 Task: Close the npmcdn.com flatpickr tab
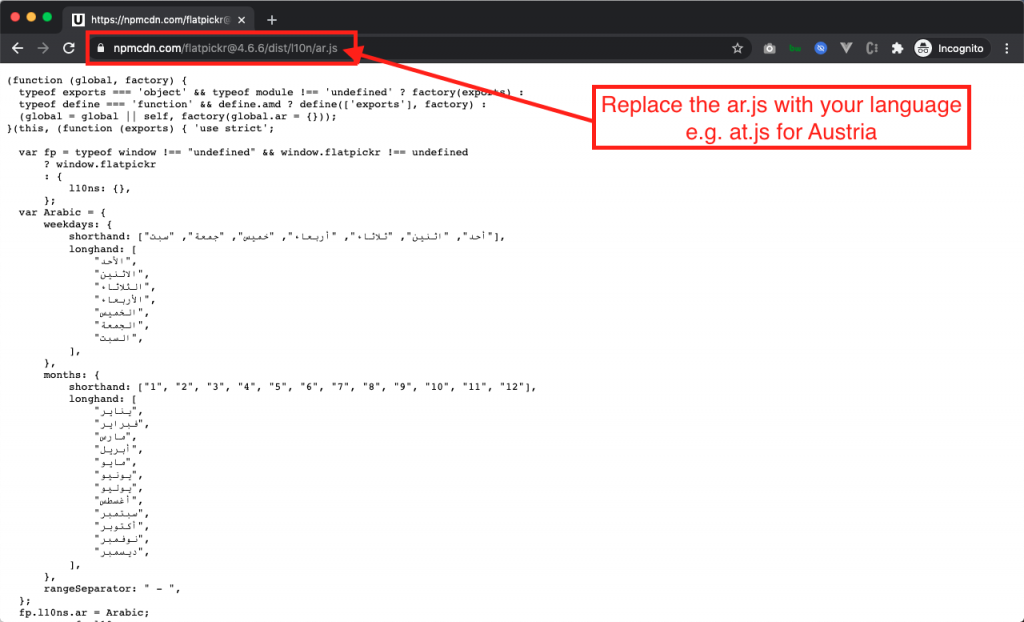(242, 20)
